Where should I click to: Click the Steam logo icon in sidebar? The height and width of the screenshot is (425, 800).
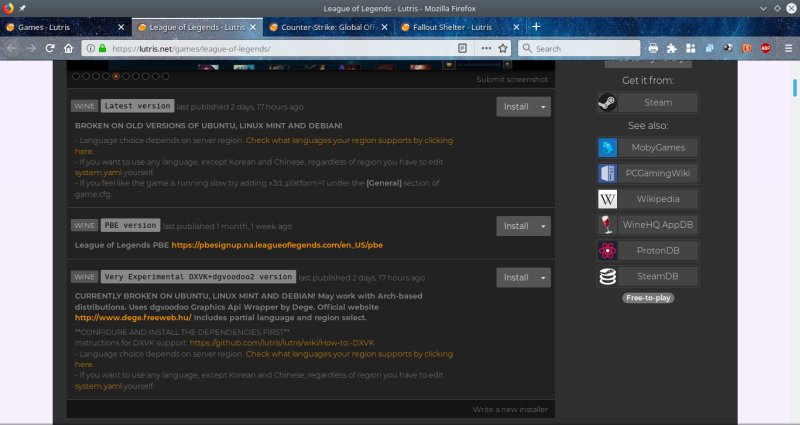pos(607,103)
